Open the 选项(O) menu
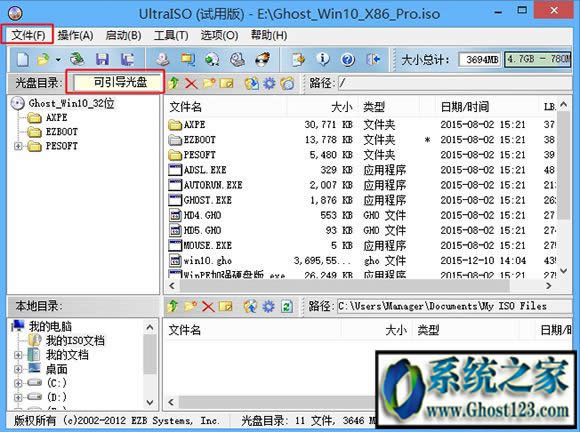580x432 pixels. click(x=219, y=35)
